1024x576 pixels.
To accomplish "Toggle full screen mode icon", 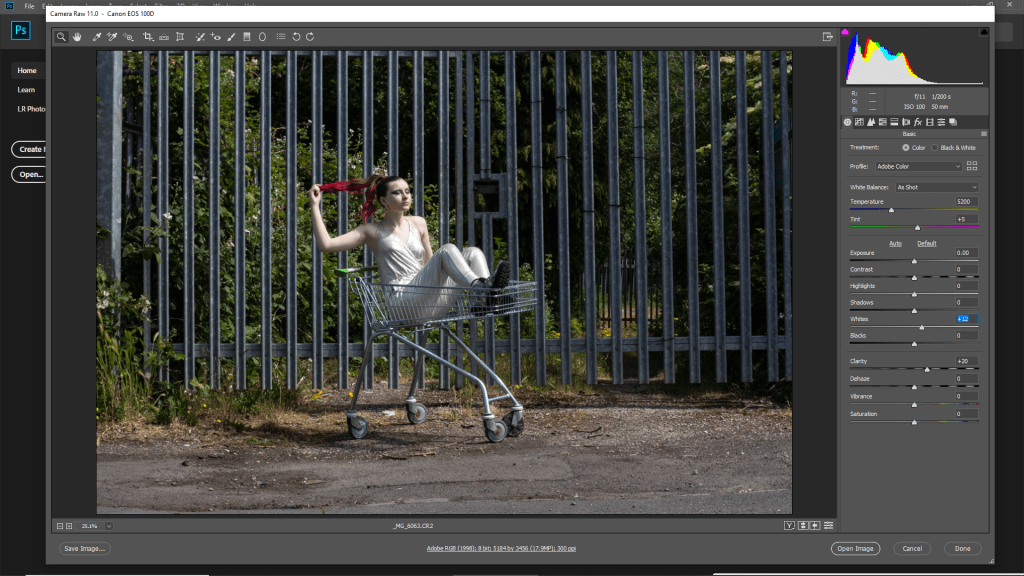I will pos(827,37).
